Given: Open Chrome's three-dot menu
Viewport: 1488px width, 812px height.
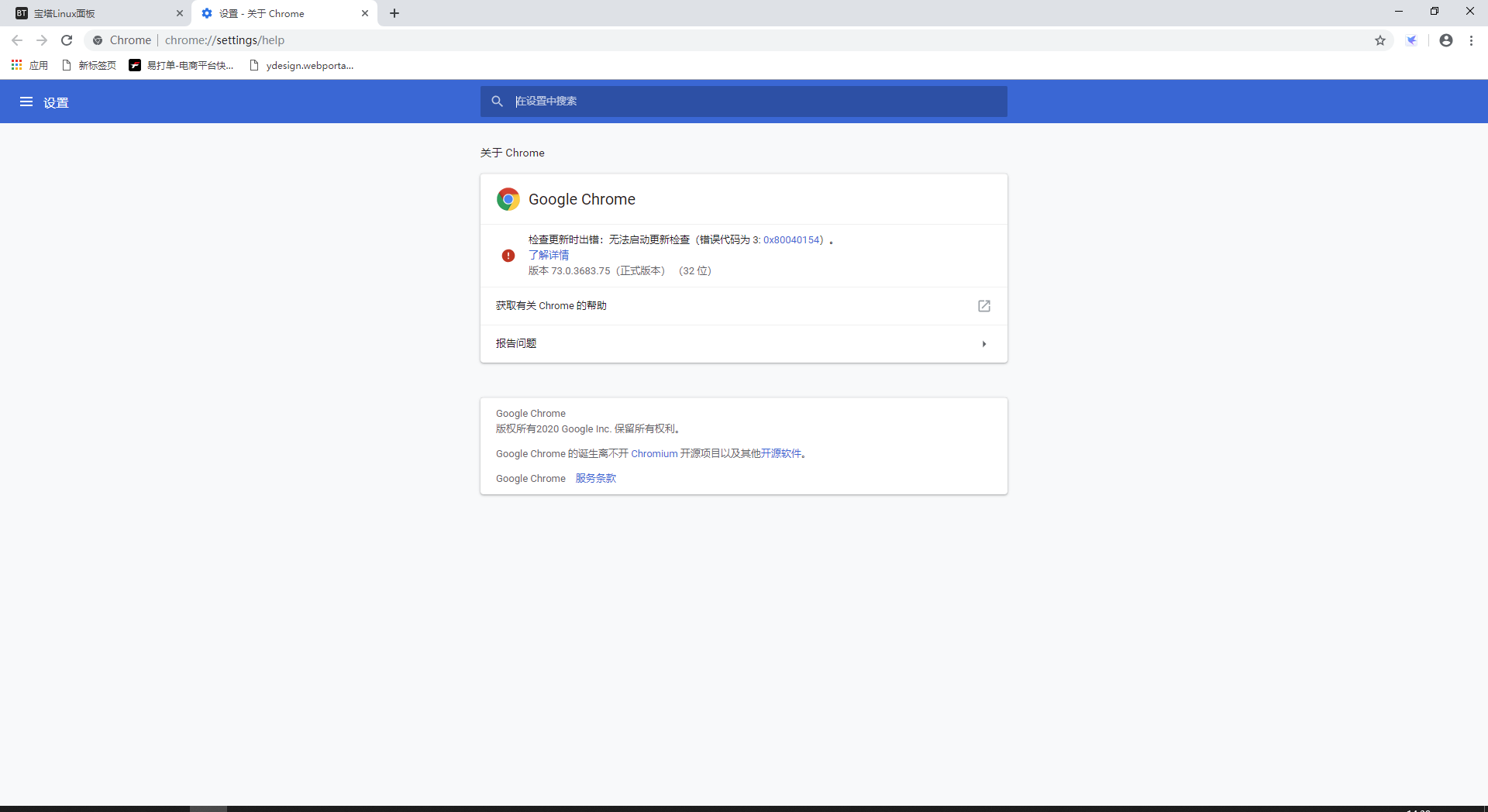Looking at the screenshot, I should 1471,40.
